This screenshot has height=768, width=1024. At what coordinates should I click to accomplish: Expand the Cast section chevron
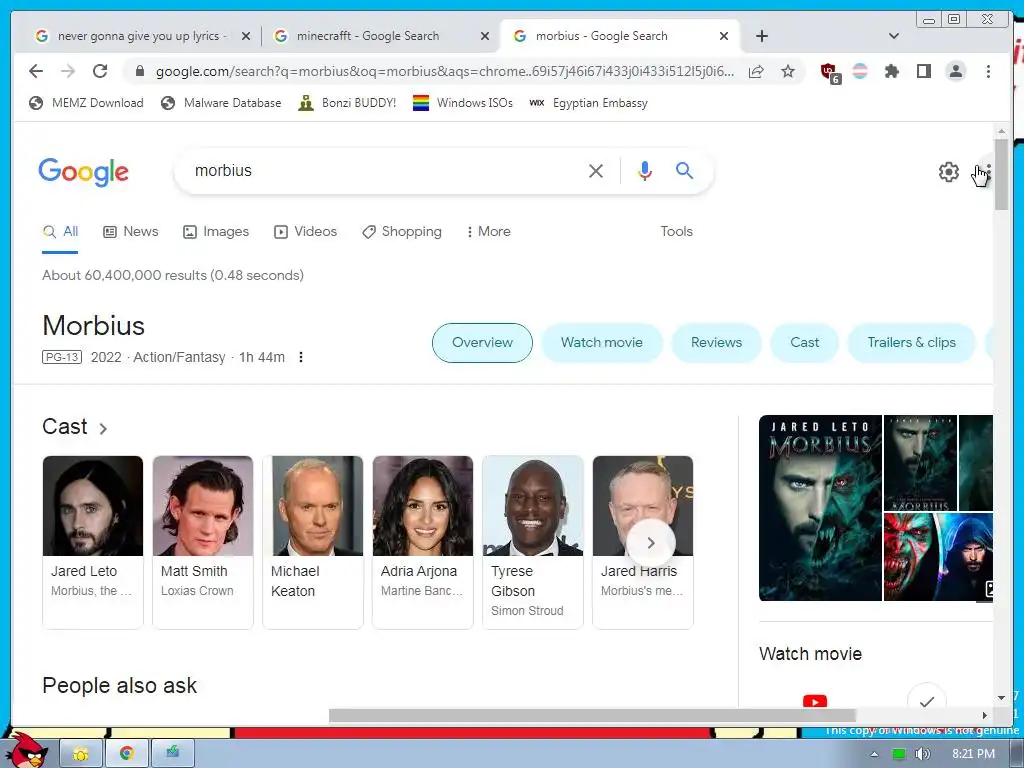pyautogui.click(x=103, y=428)
